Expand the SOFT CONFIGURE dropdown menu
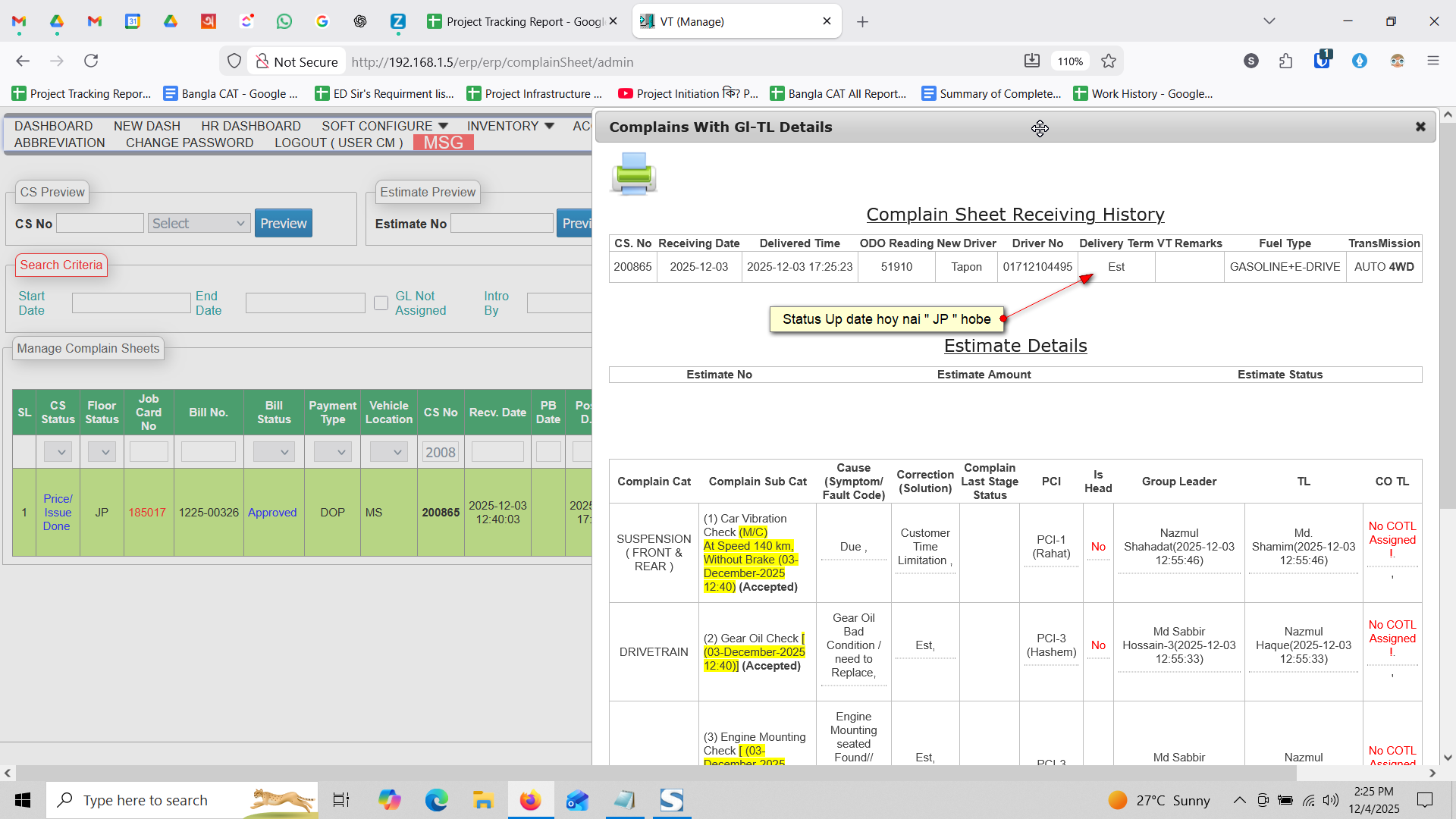 point(384,126)
